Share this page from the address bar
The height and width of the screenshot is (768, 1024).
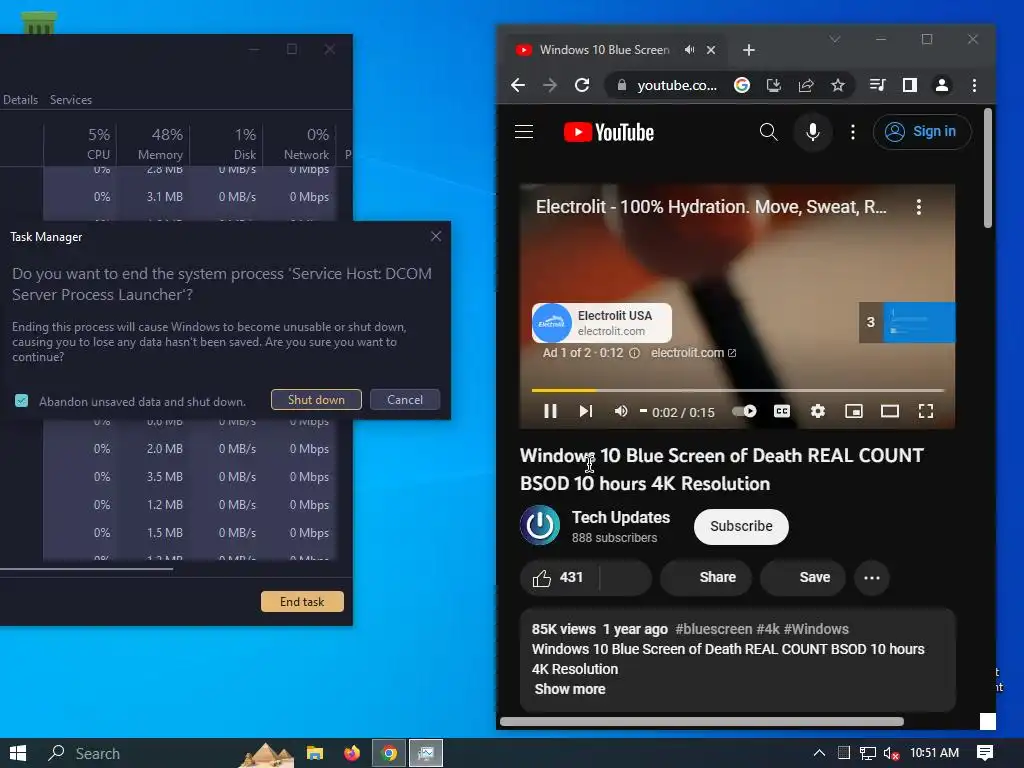pos(806,85)
